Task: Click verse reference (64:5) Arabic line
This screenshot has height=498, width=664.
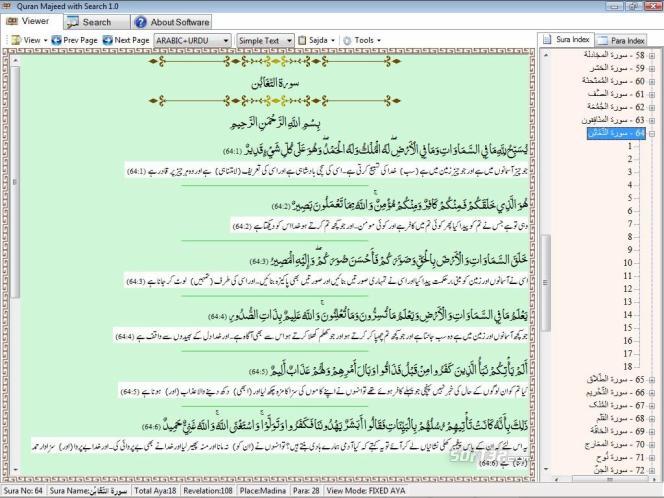Action: [x=258, y=372]
